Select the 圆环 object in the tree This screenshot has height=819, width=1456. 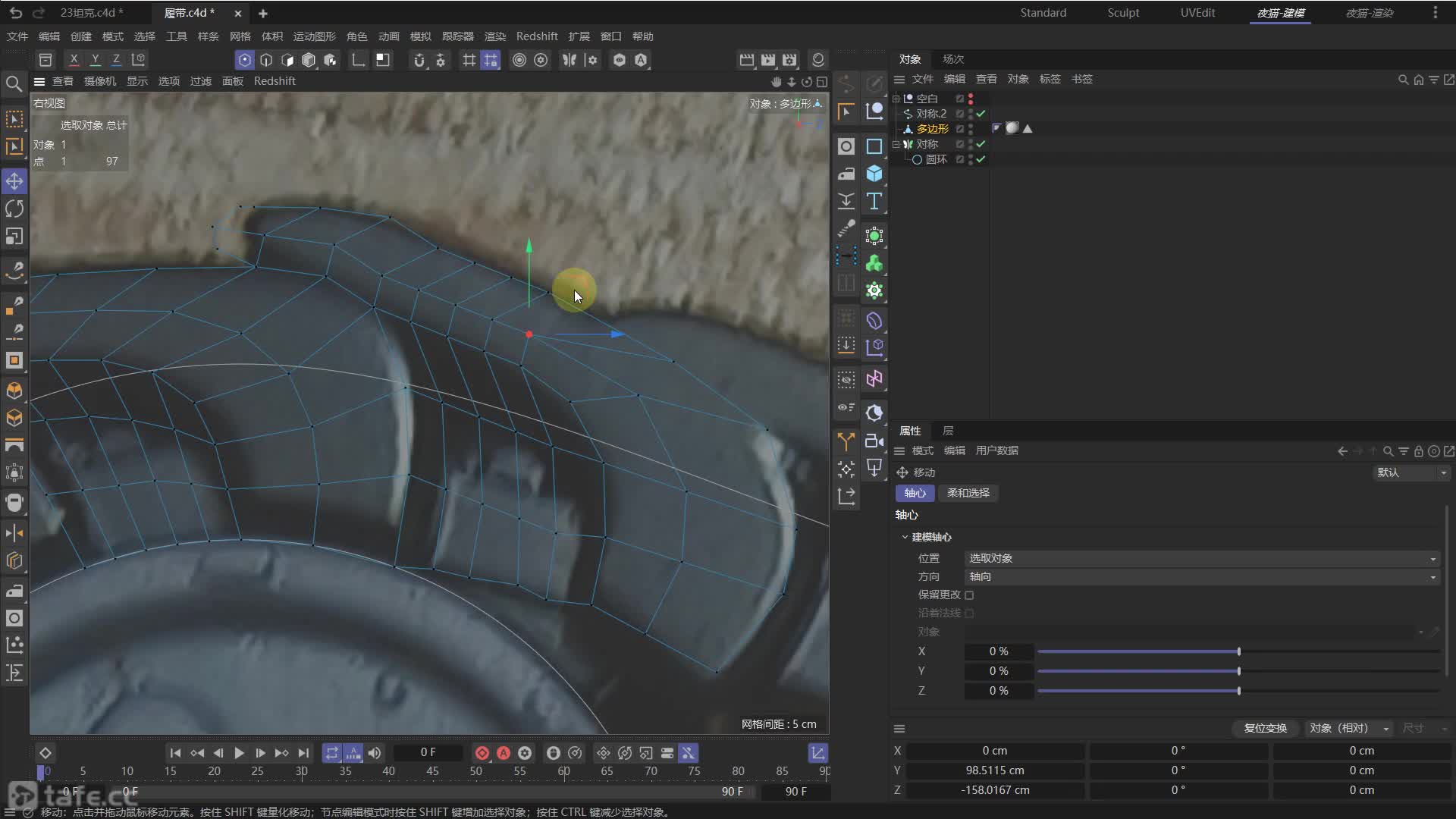(936, 159)
